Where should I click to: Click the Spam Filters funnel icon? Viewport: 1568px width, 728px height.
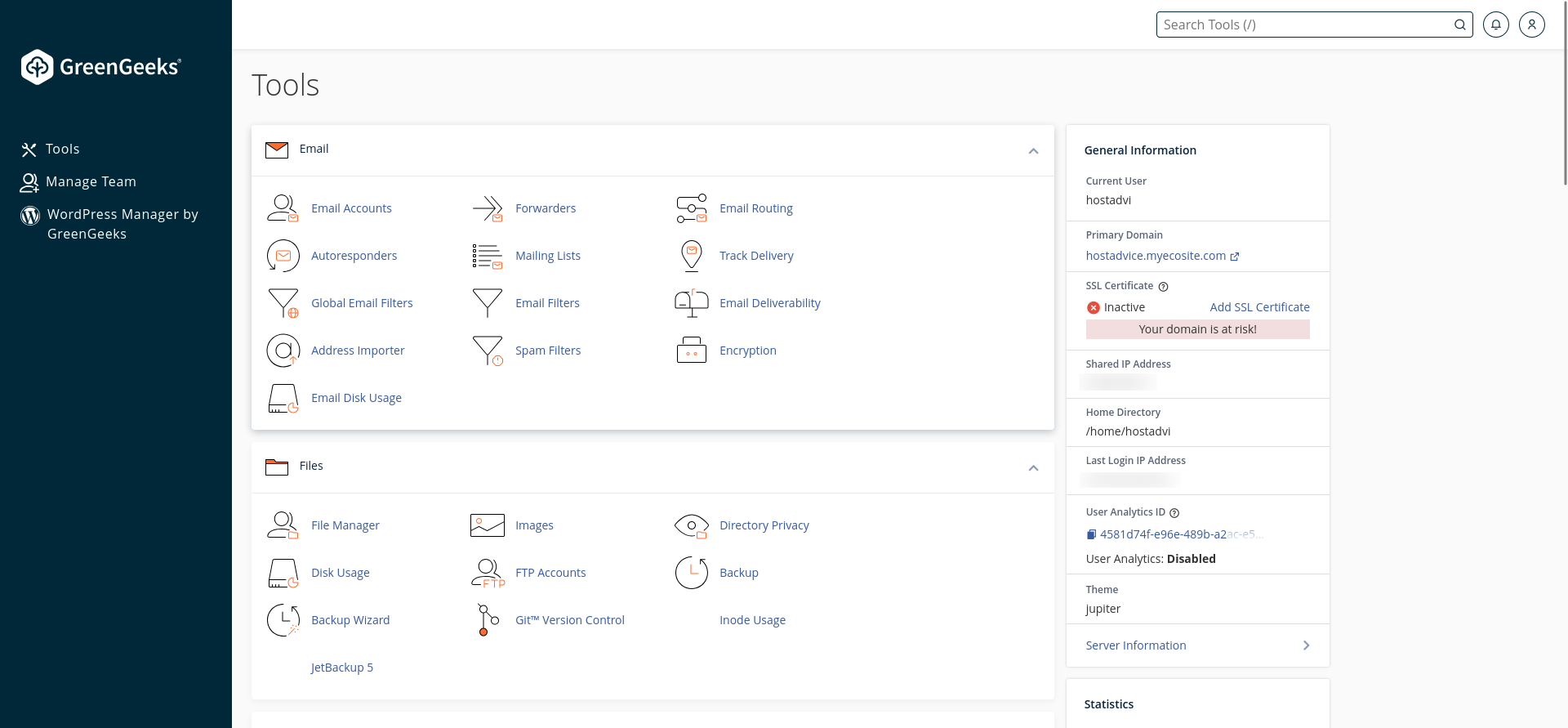pos(488,351)
